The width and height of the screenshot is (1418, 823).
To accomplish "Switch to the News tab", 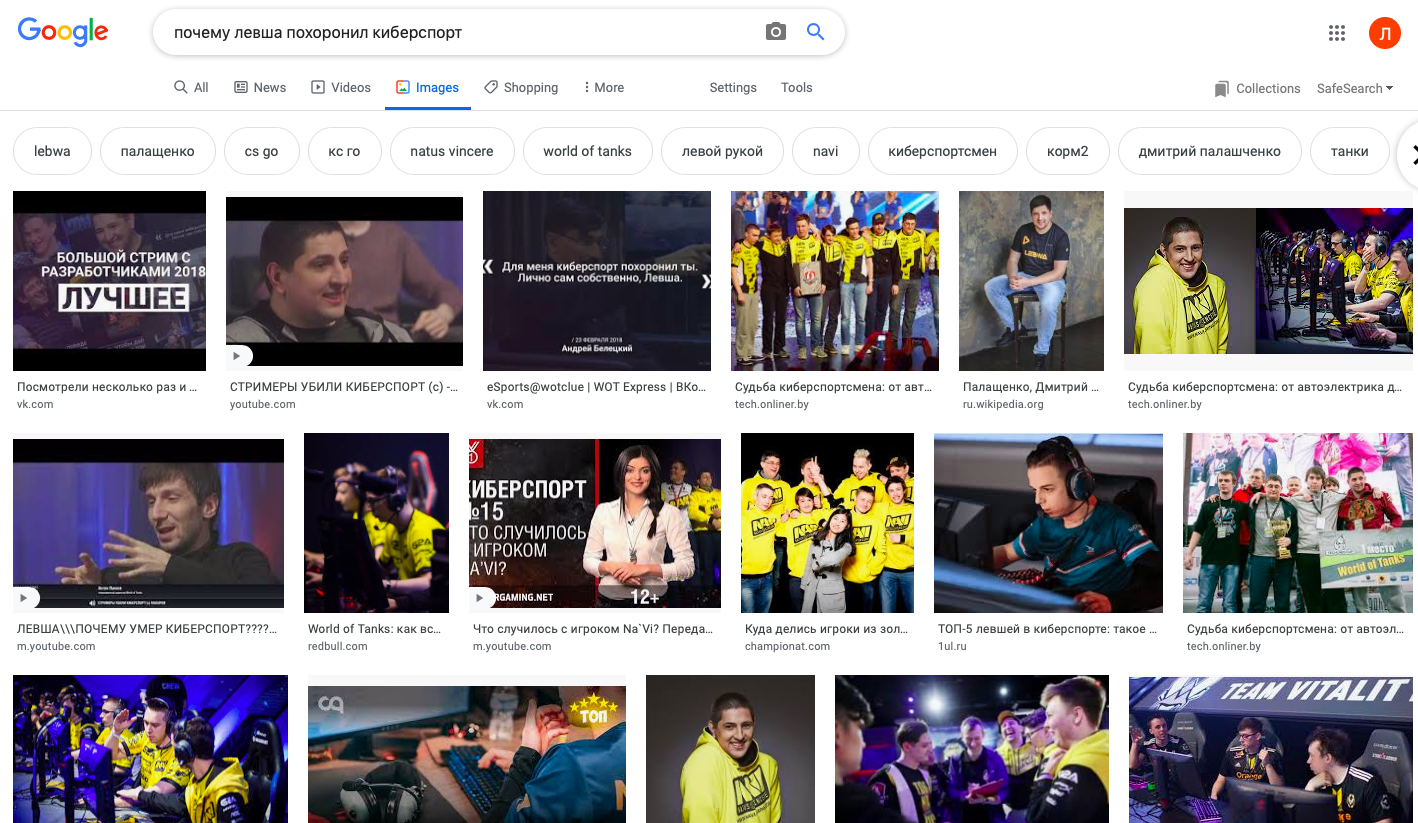I will pyautogui.click(x=260, y=87).
